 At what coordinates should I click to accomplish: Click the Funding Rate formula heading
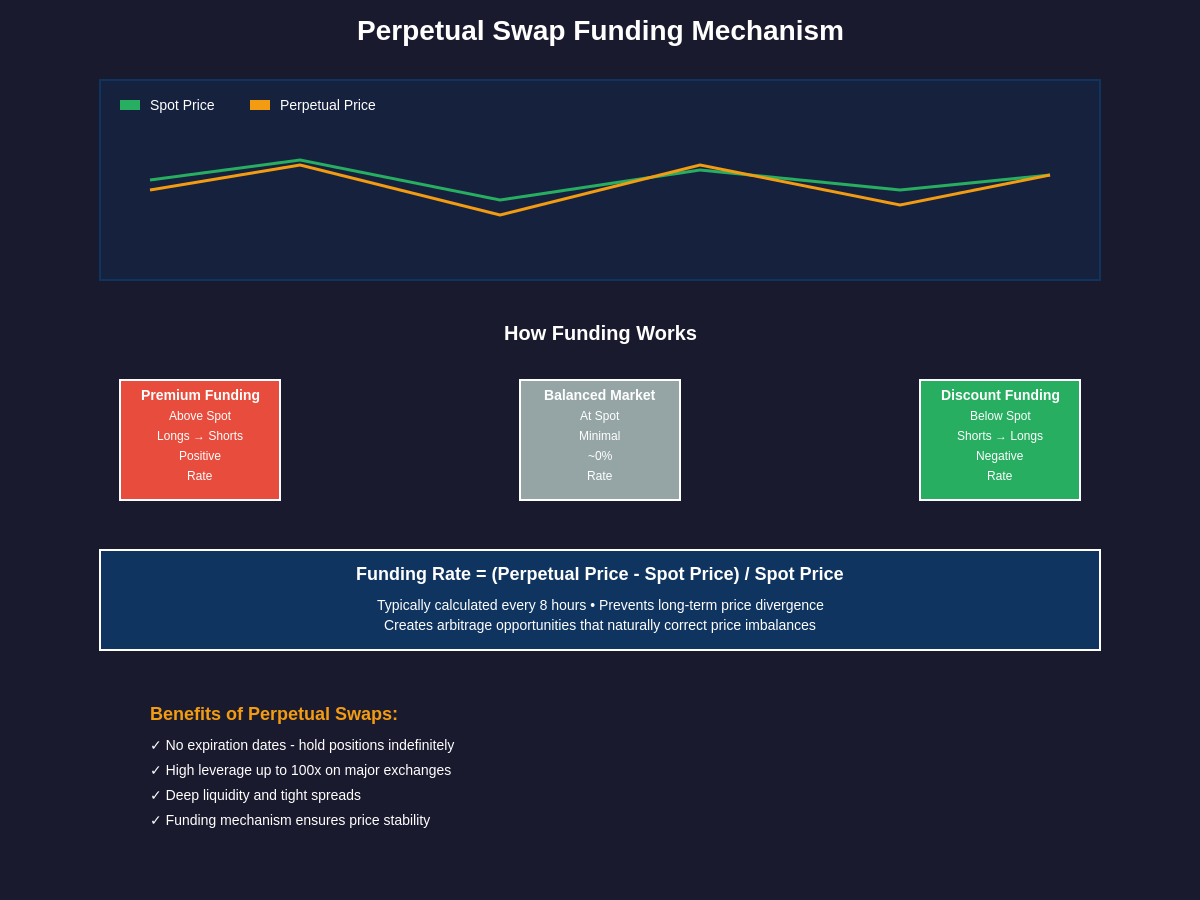[x=600, y=574]
